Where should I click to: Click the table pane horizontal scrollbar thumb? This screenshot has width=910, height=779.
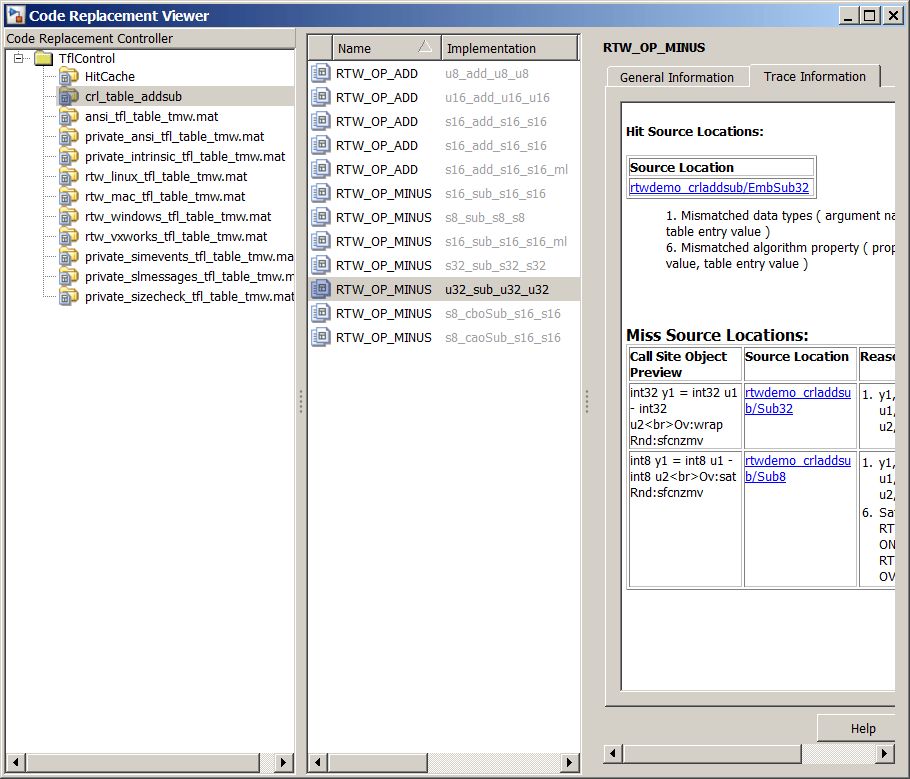[378, 762]
